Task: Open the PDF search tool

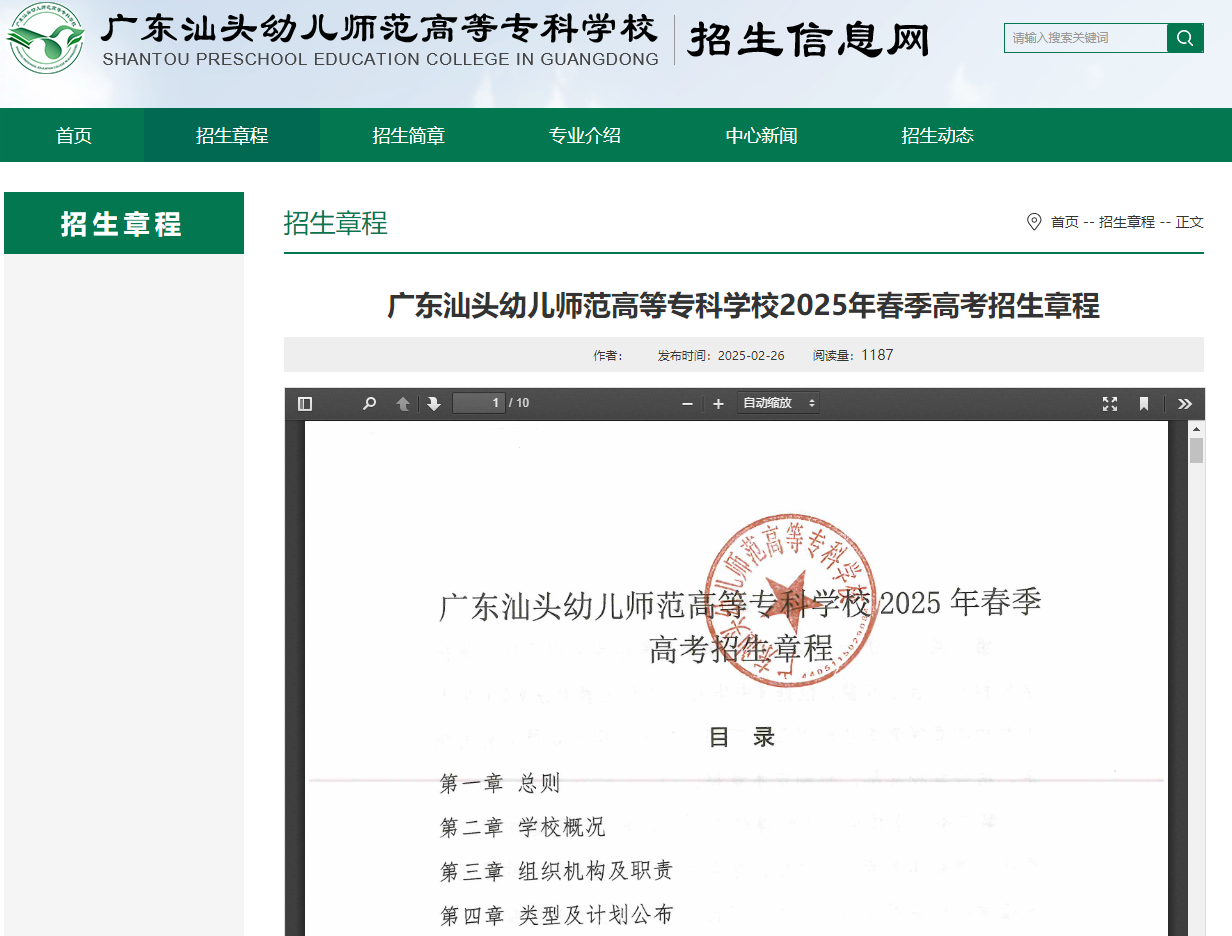Action: (x=369, y=403)
